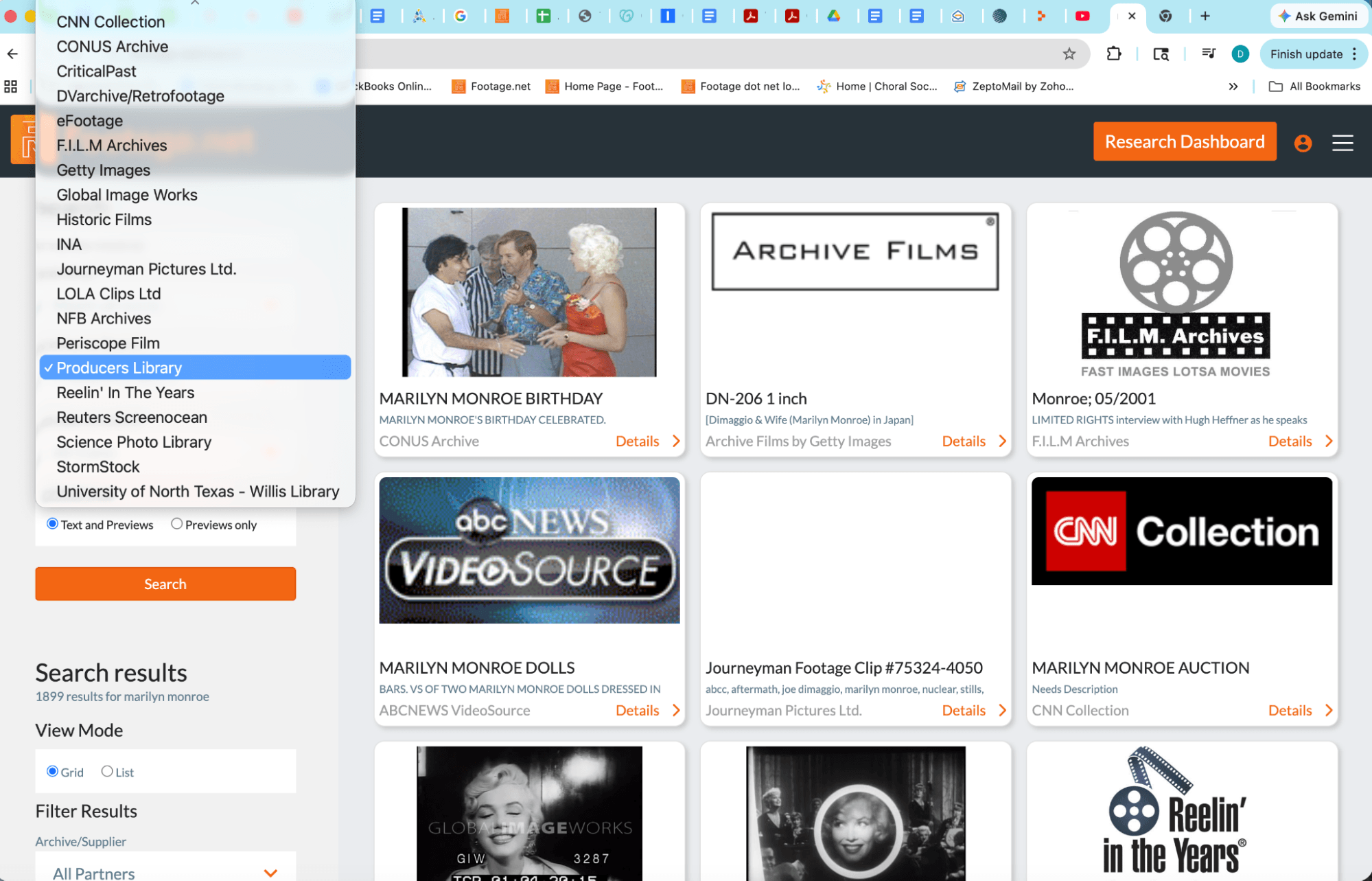This screenshot has width=1372, height=881.
Task: Open the Chrome profile avatar D
Action: (1240, 54)
